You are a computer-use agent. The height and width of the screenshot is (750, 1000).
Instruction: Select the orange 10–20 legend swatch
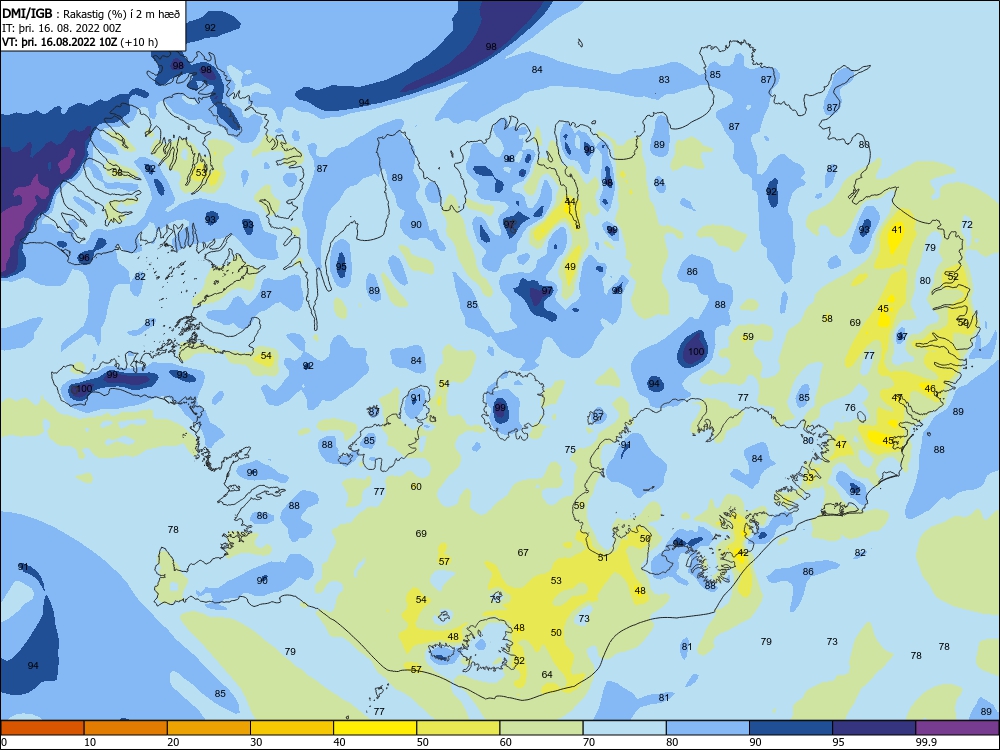pos(126,728)
